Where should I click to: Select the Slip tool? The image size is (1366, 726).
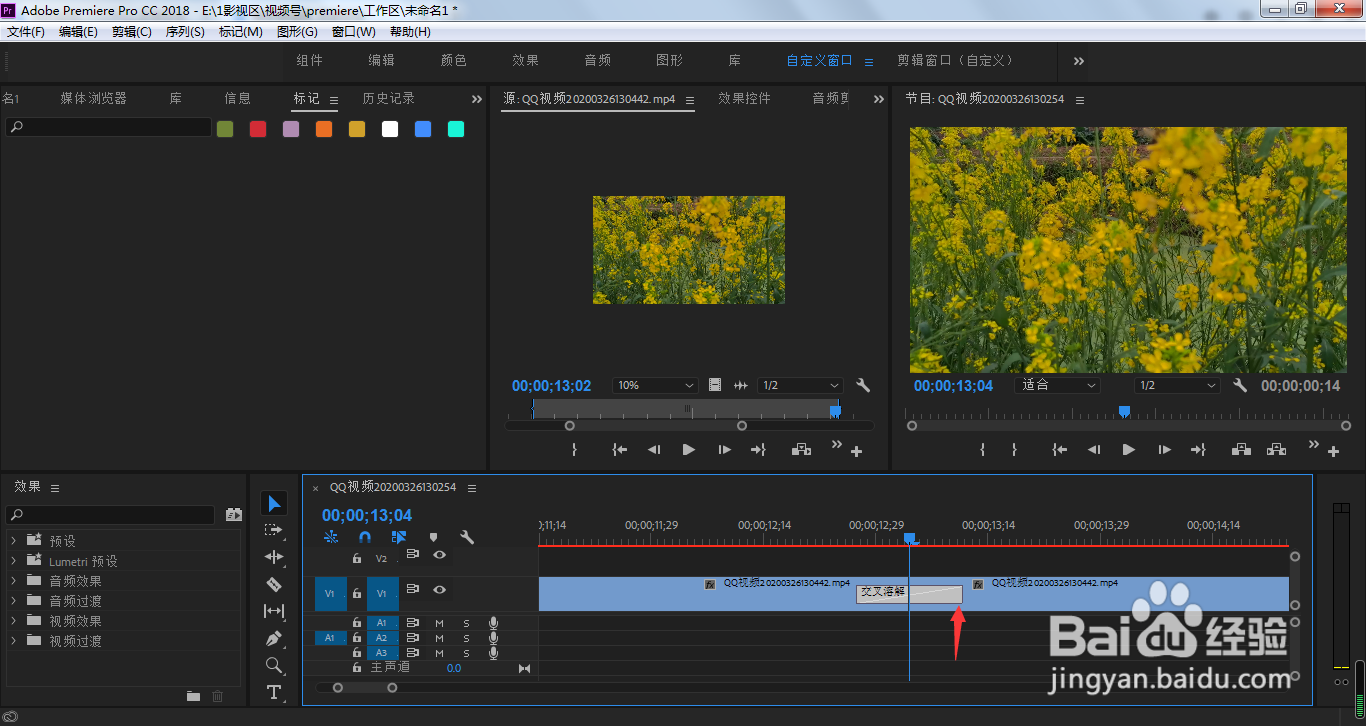(x=274, y=611)
